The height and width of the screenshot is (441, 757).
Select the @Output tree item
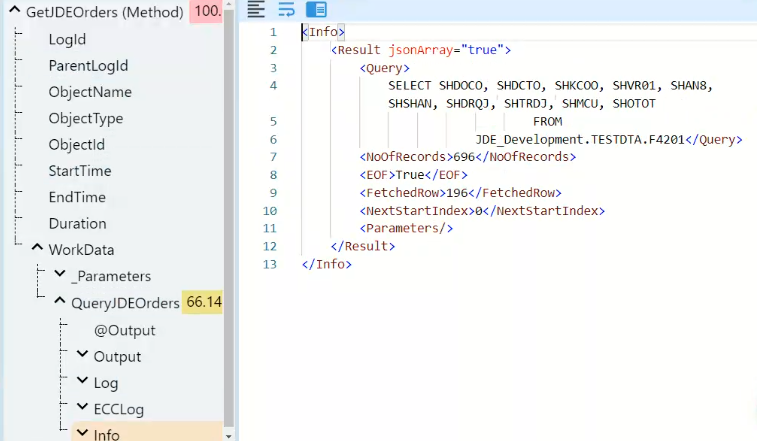[125, 330]
